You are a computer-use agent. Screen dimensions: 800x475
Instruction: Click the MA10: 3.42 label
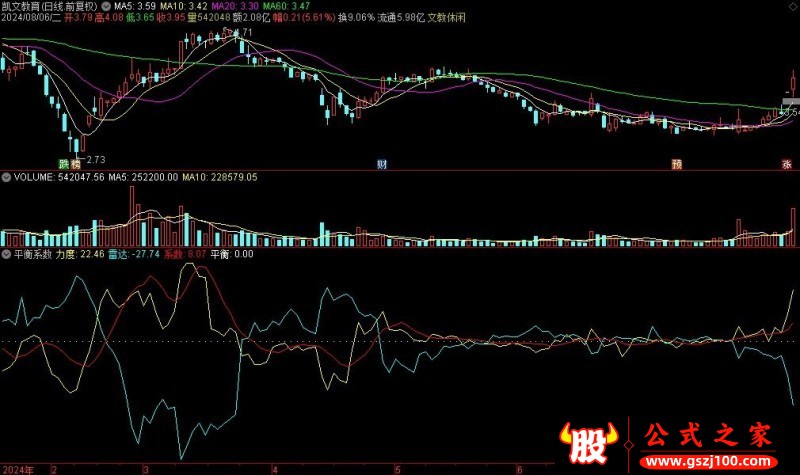point(184,7)
